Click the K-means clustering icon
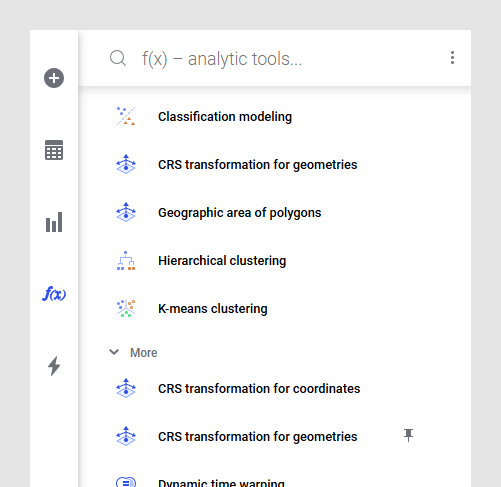Image resolution: width=501 pixels, height=487 pixels. point(126,308)
